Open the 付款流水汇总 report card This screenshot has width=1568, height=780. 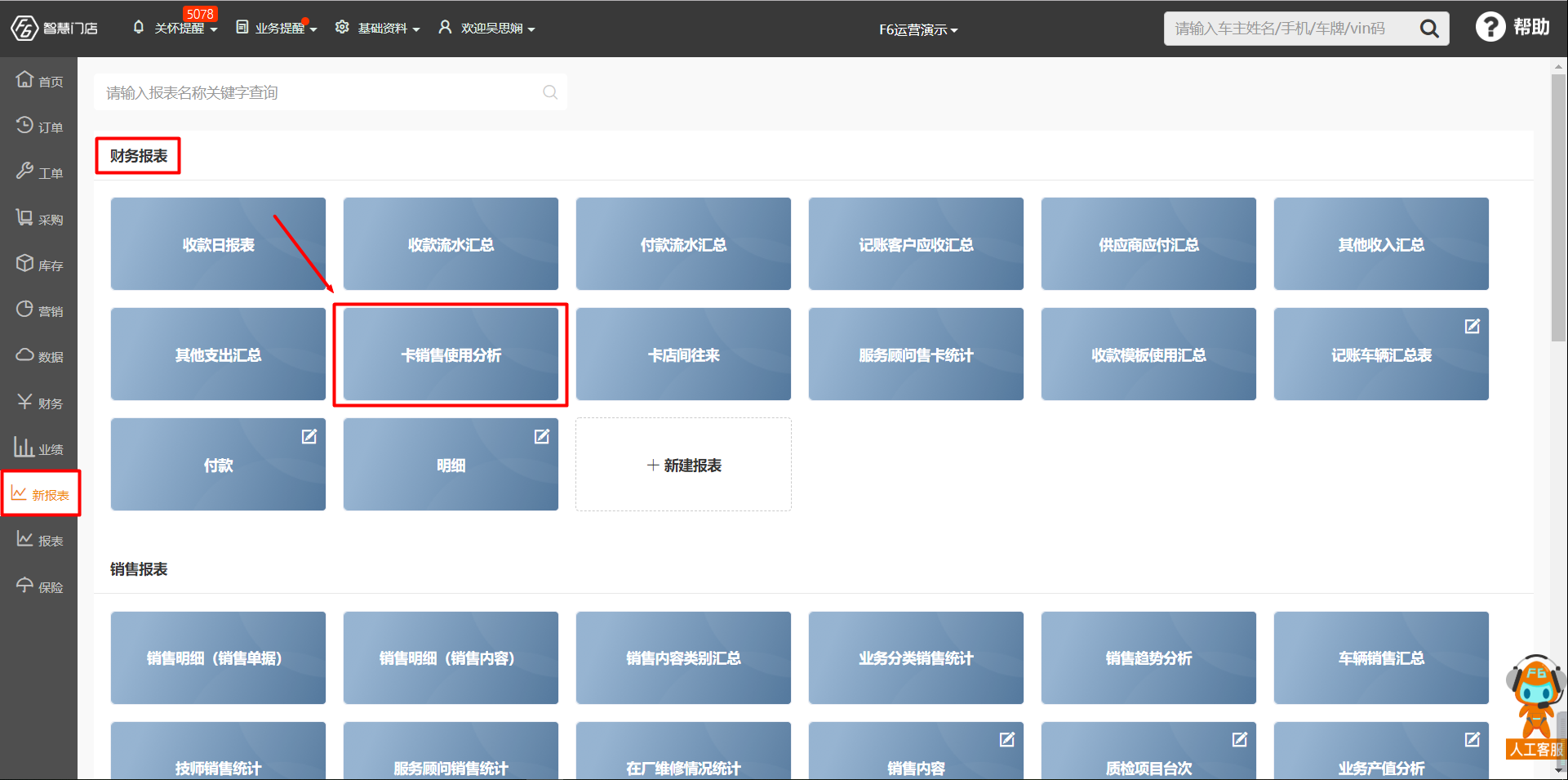tap(683, 243)
